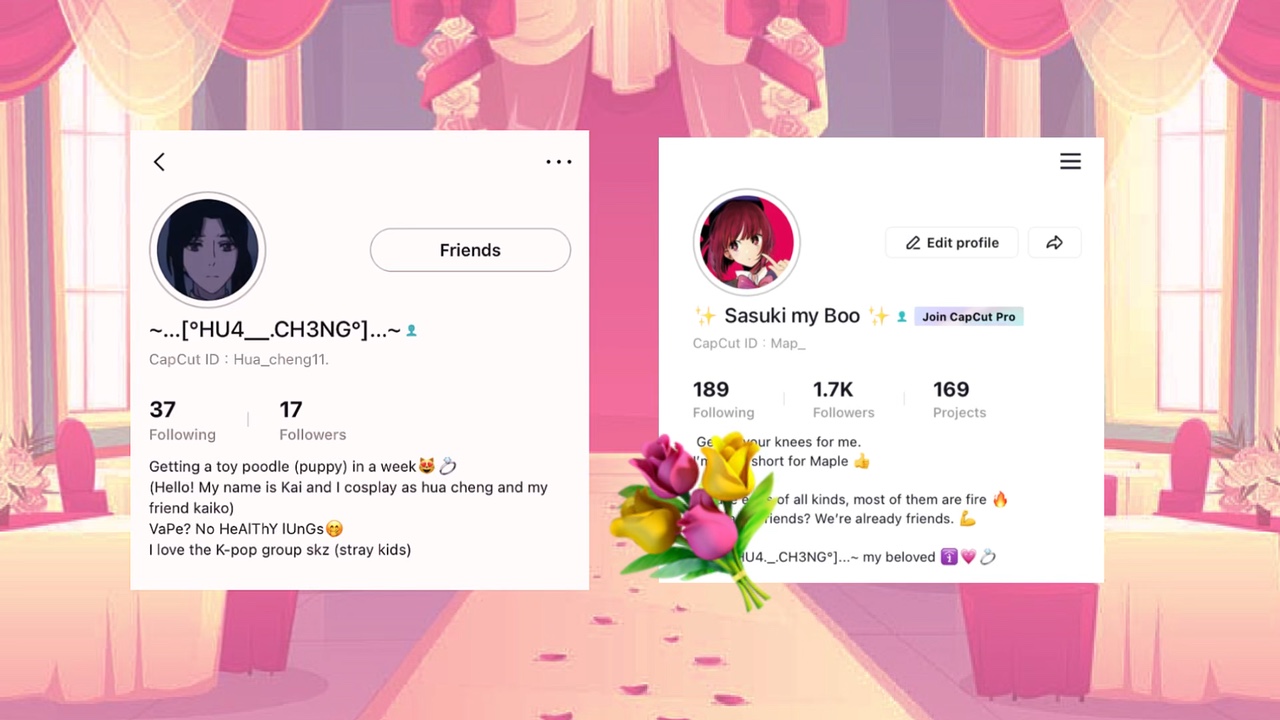Click the share arrow button
The image size is (1280, 720).
1054,243
